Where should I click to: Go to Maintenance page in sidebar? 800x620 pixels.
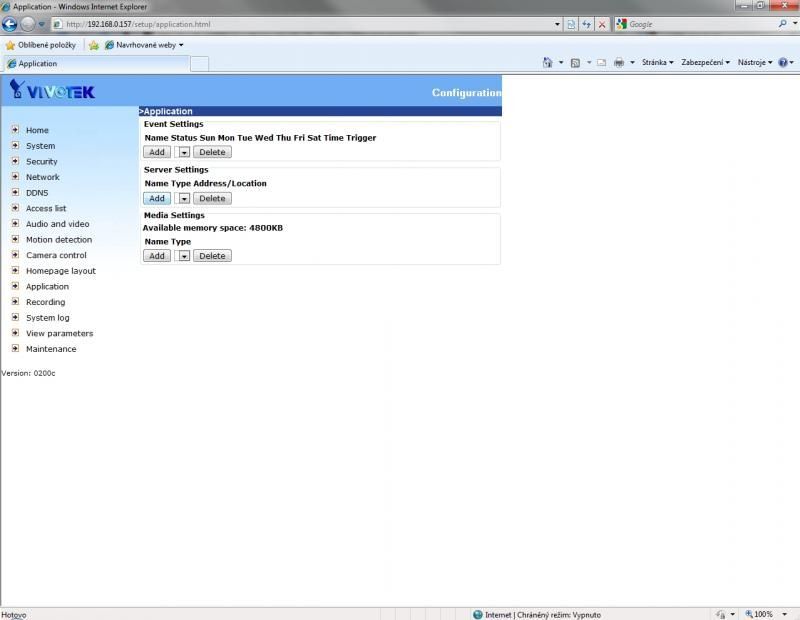point(50,349)
